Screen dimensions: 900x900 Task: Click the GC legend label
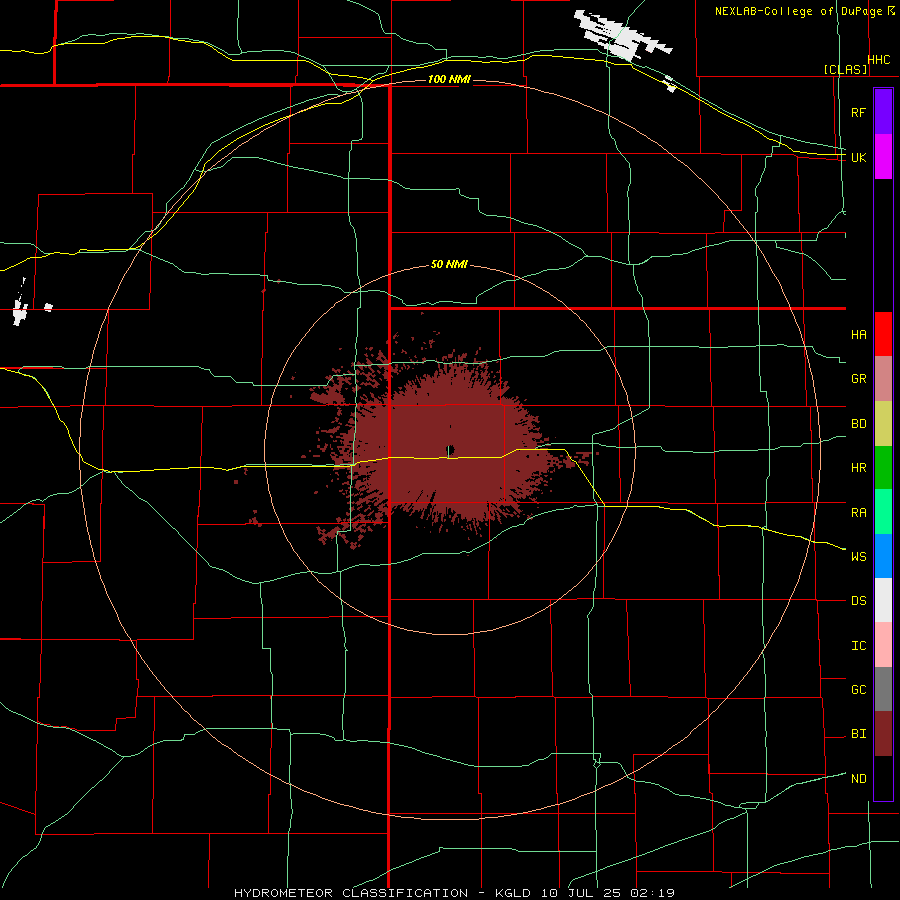pos(859,690)
